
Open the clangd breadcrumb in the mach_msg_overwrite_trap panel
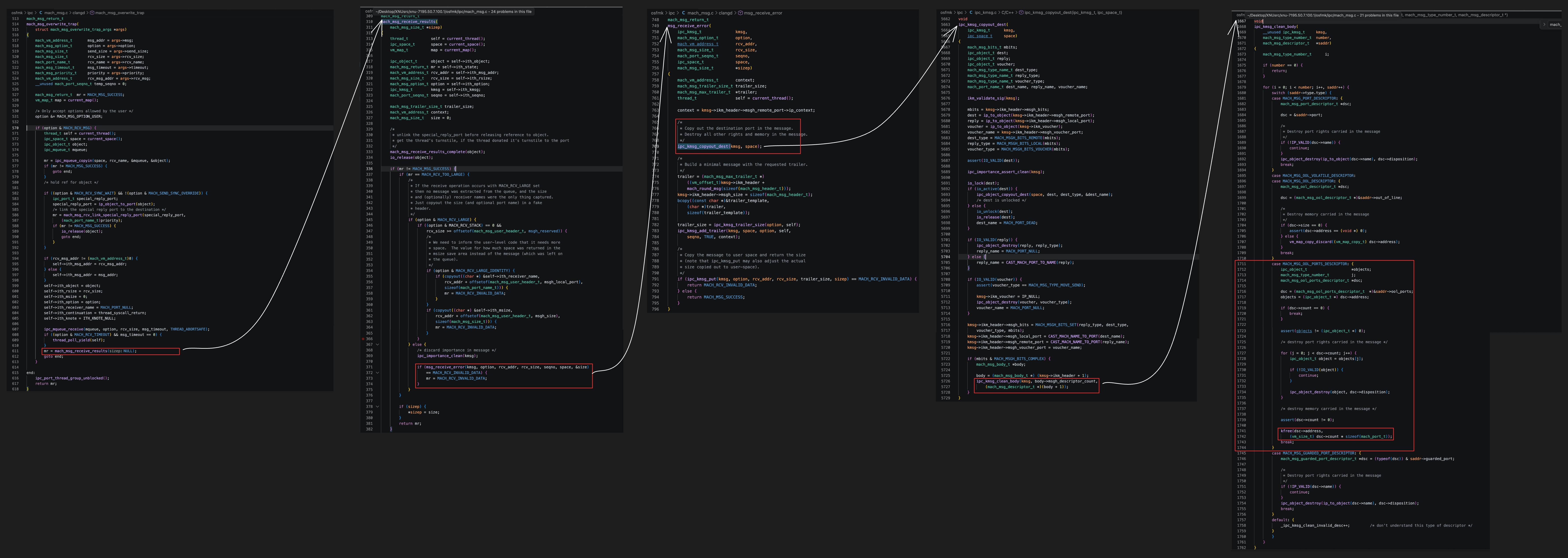point(79,13)
